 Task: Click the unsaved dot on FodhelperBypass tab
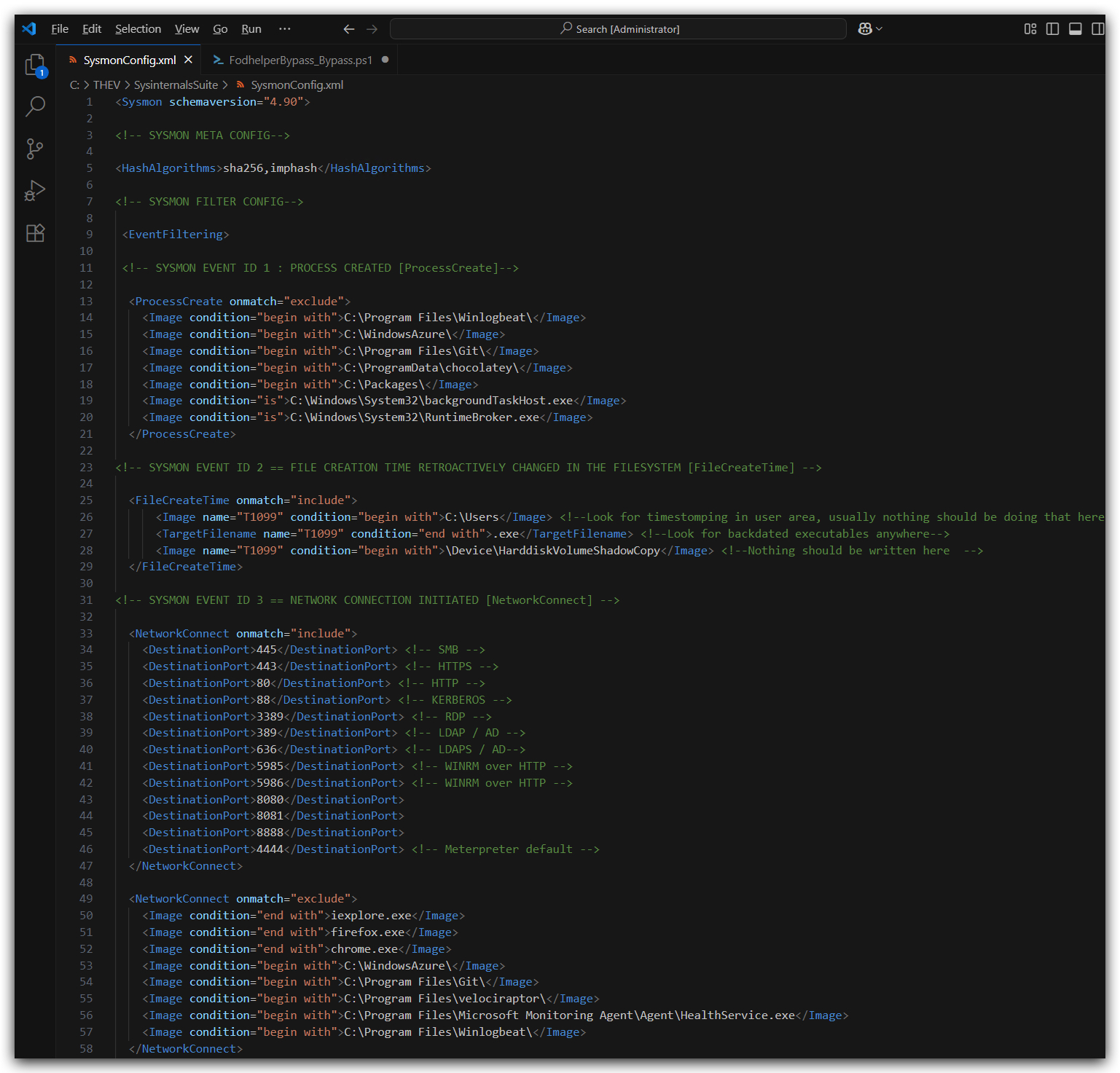click(x=385, y=60)
